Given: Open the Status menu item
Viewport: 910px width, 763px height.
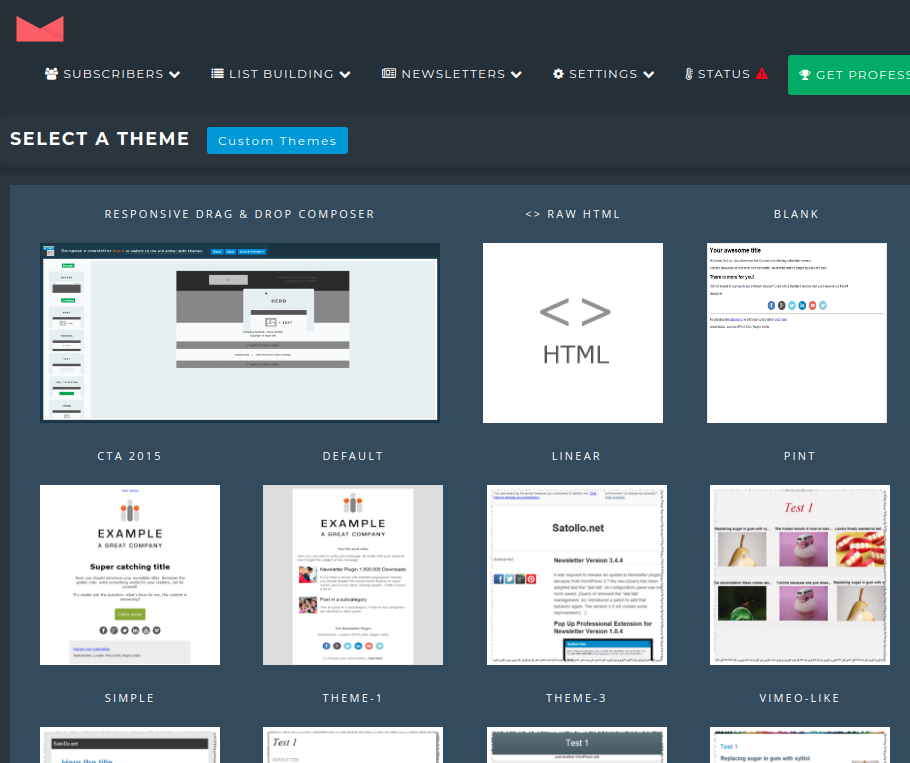Looking at the screenshot, I should [x=727, y=74].
